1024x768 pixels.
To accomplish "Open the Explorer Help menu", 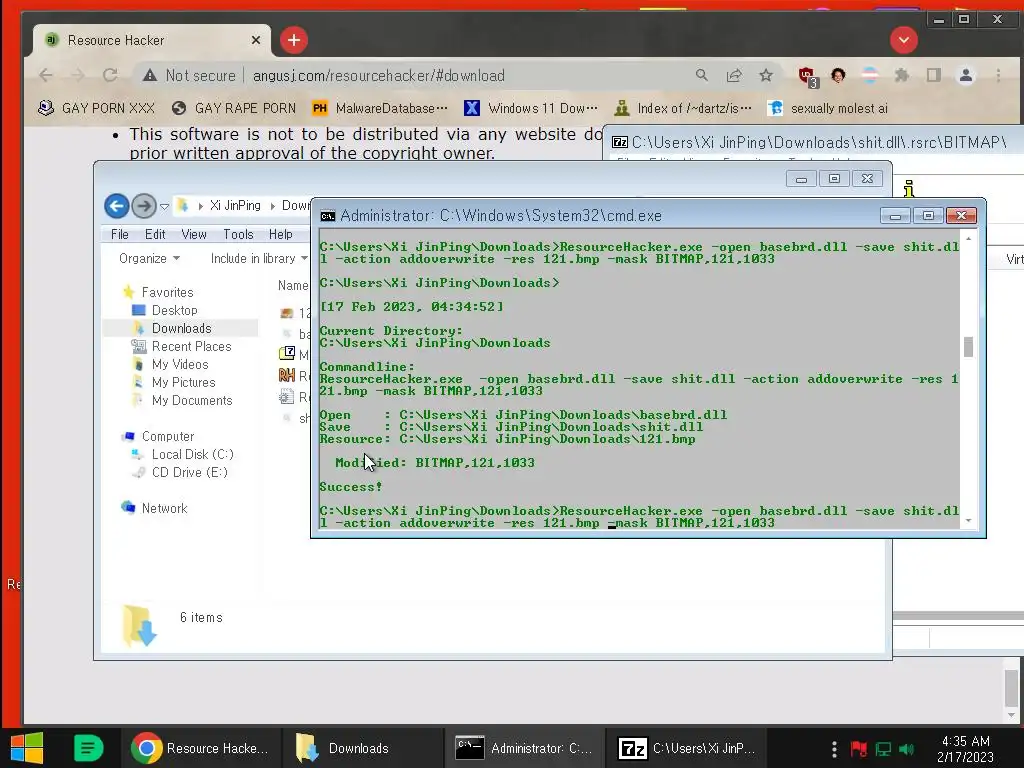I will pos(280,234).
